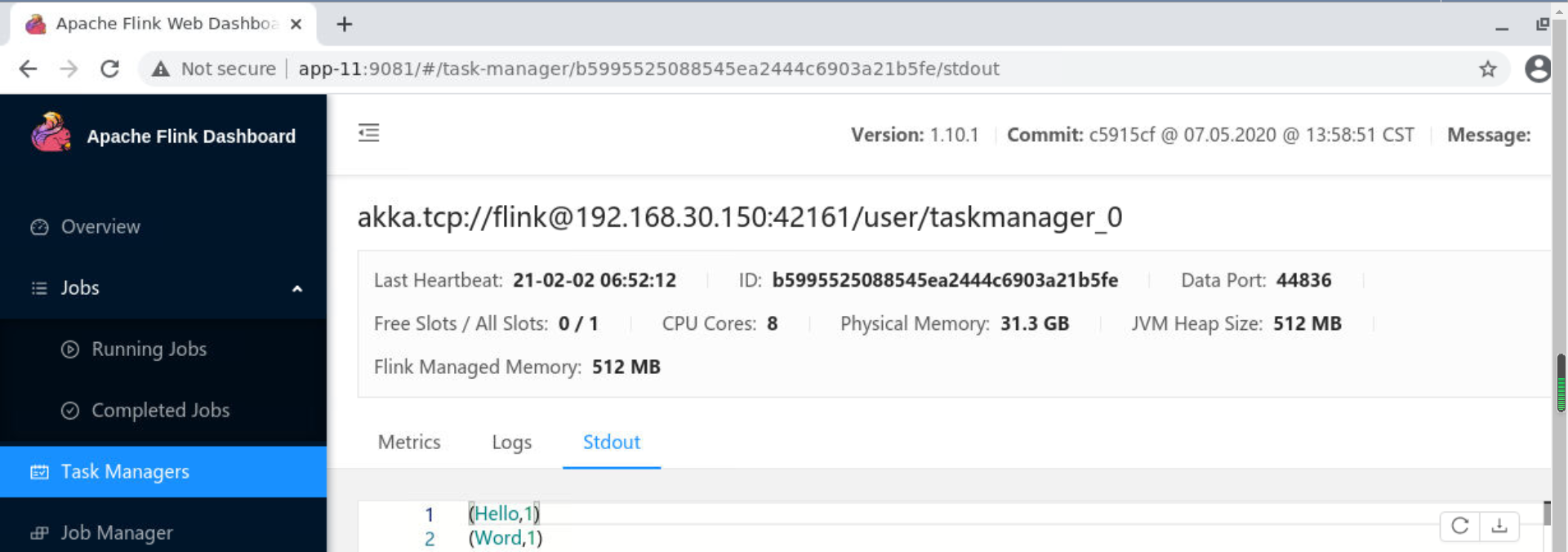The width and height of the screenshot is (1568, 552).
Task: Click the CPU Cores value 8
Action: click(x=773, y=323)
